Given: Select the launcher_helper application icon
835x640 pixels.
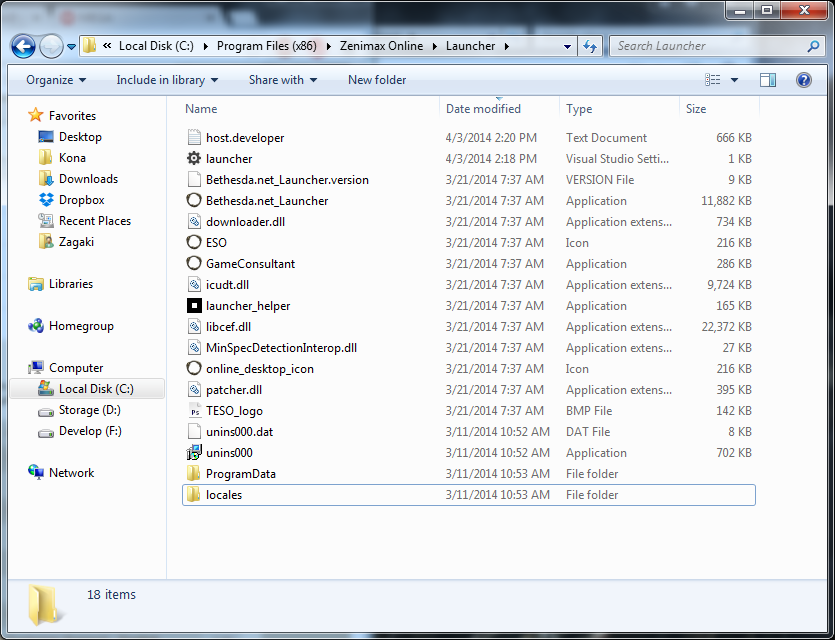Looking at the screenshot, I should tap(194, 306).
